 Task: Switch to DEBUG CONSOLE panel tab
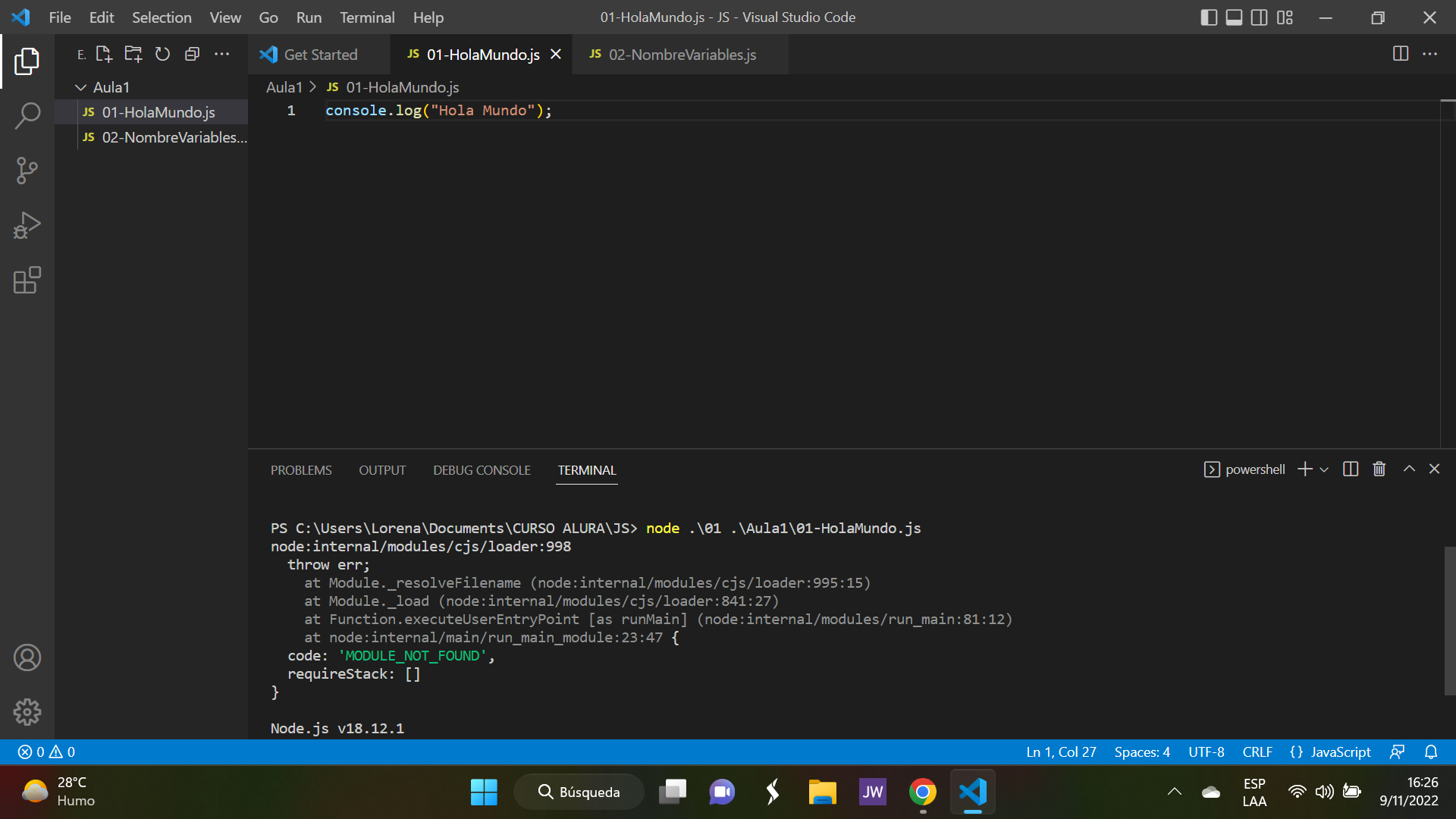(482, 470)
